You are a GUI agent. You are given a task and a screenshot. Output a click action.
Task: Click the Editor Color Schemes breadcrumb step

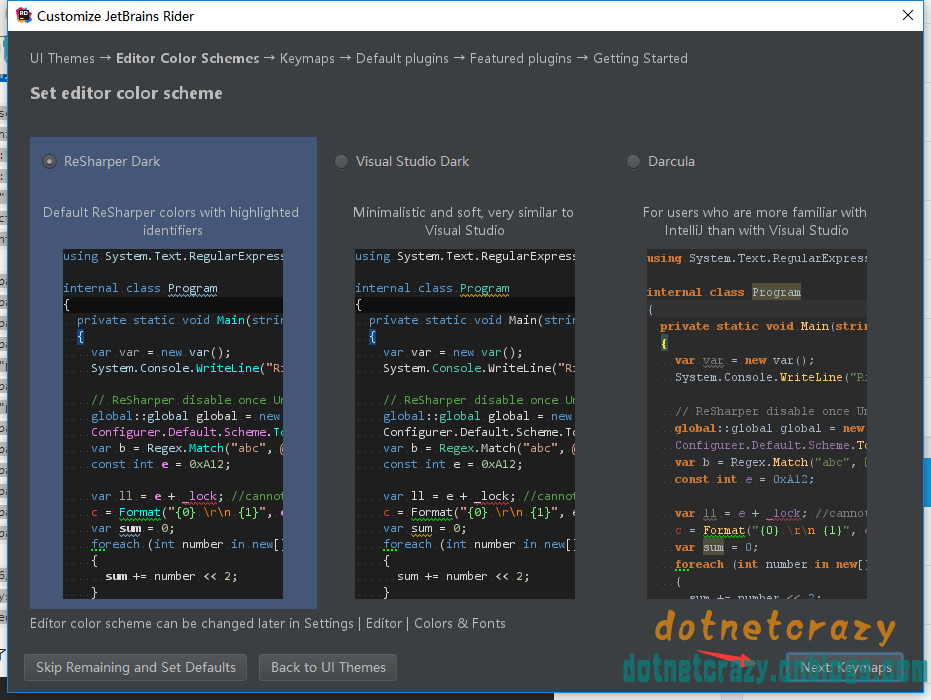188,58
